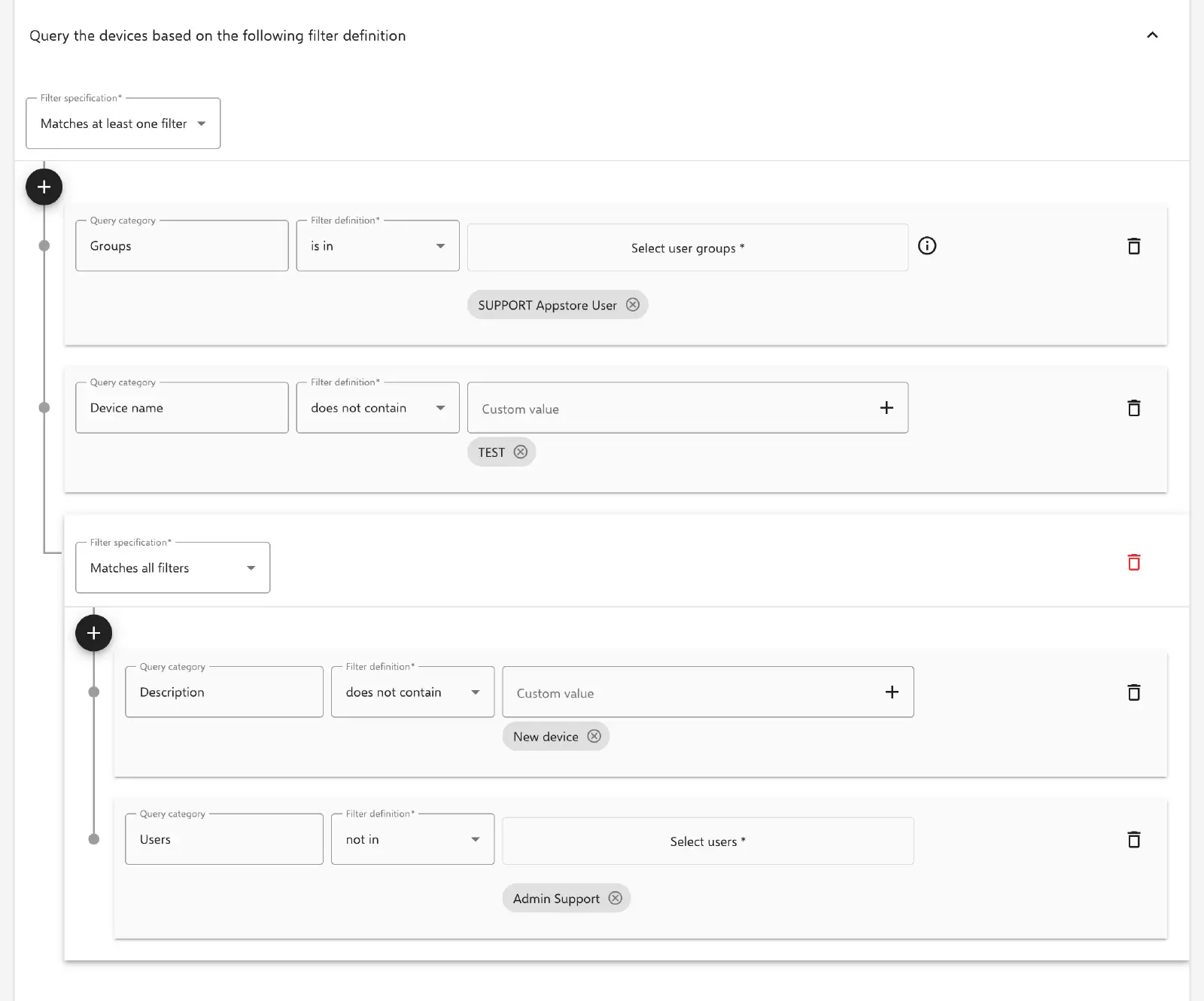Click the 'New device' chip label
Screen dimensions: 1204x1001
(x=546, y=737)
